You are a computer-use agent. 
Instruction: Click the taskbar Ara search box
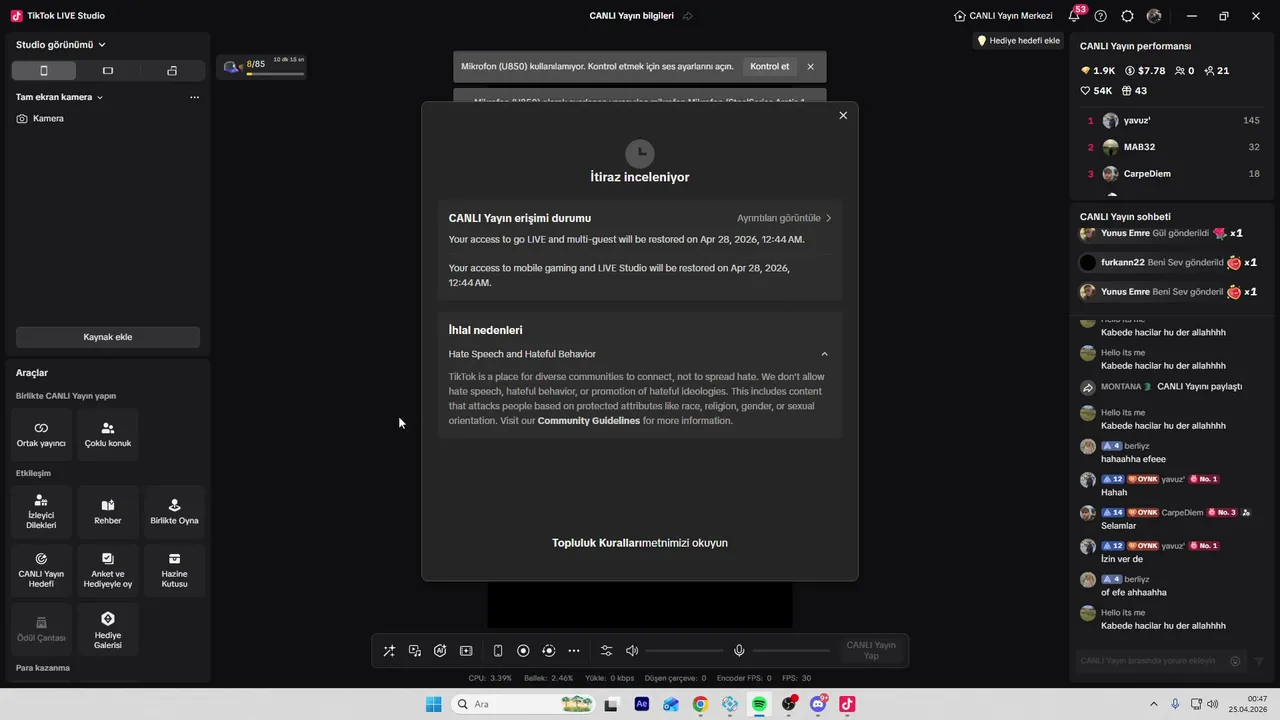pyautogui.click(x=522, y=704)
